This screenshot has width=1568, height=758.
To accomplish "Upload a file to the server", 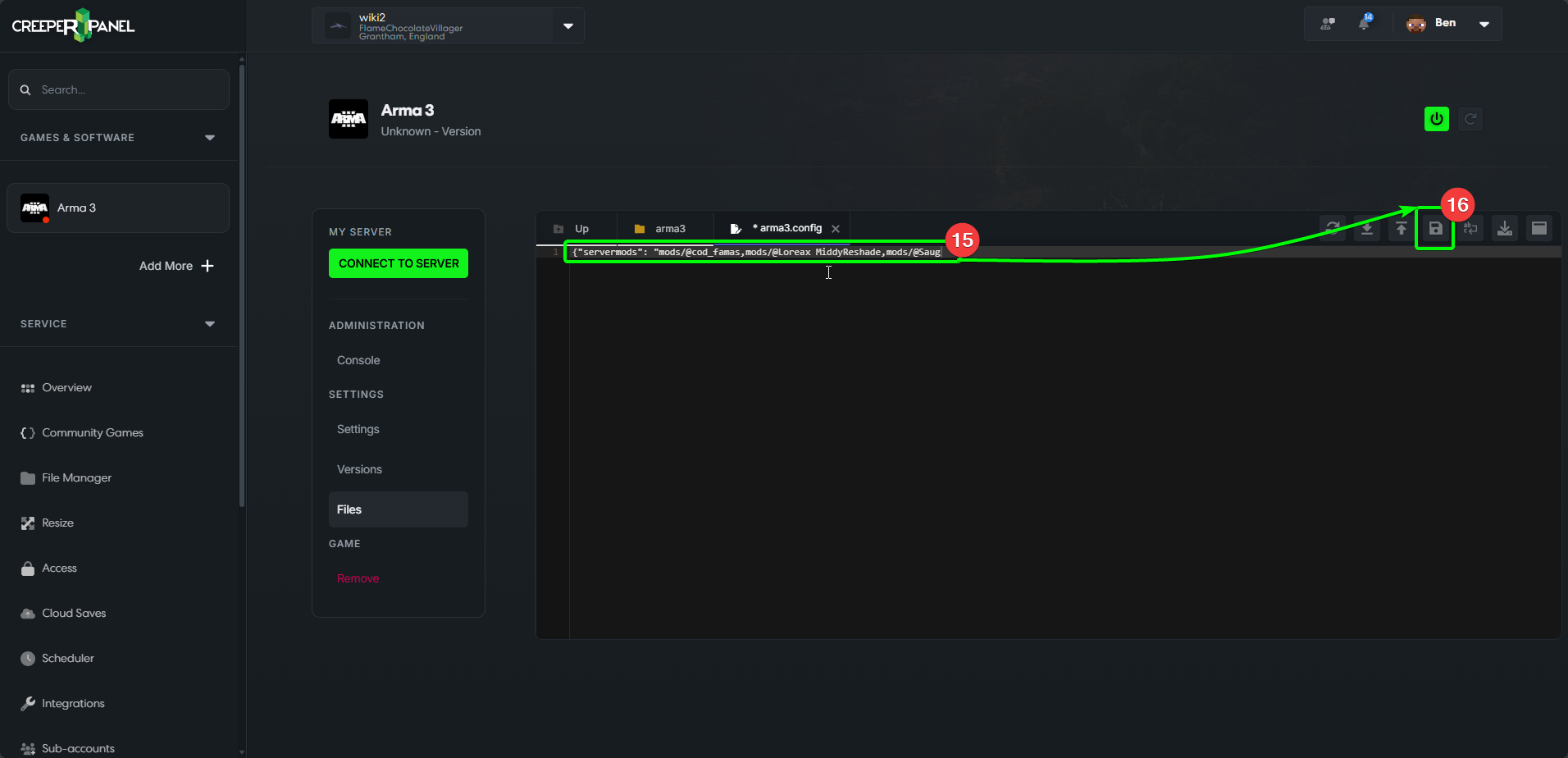I will [x=1402, y=228].
